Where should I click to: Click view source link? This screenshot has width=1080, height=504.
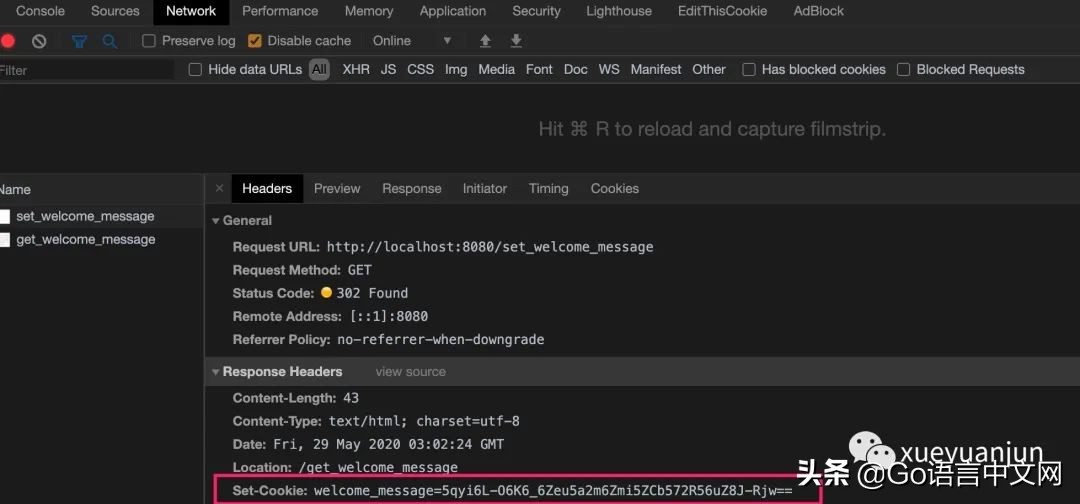tap(411, 372)
